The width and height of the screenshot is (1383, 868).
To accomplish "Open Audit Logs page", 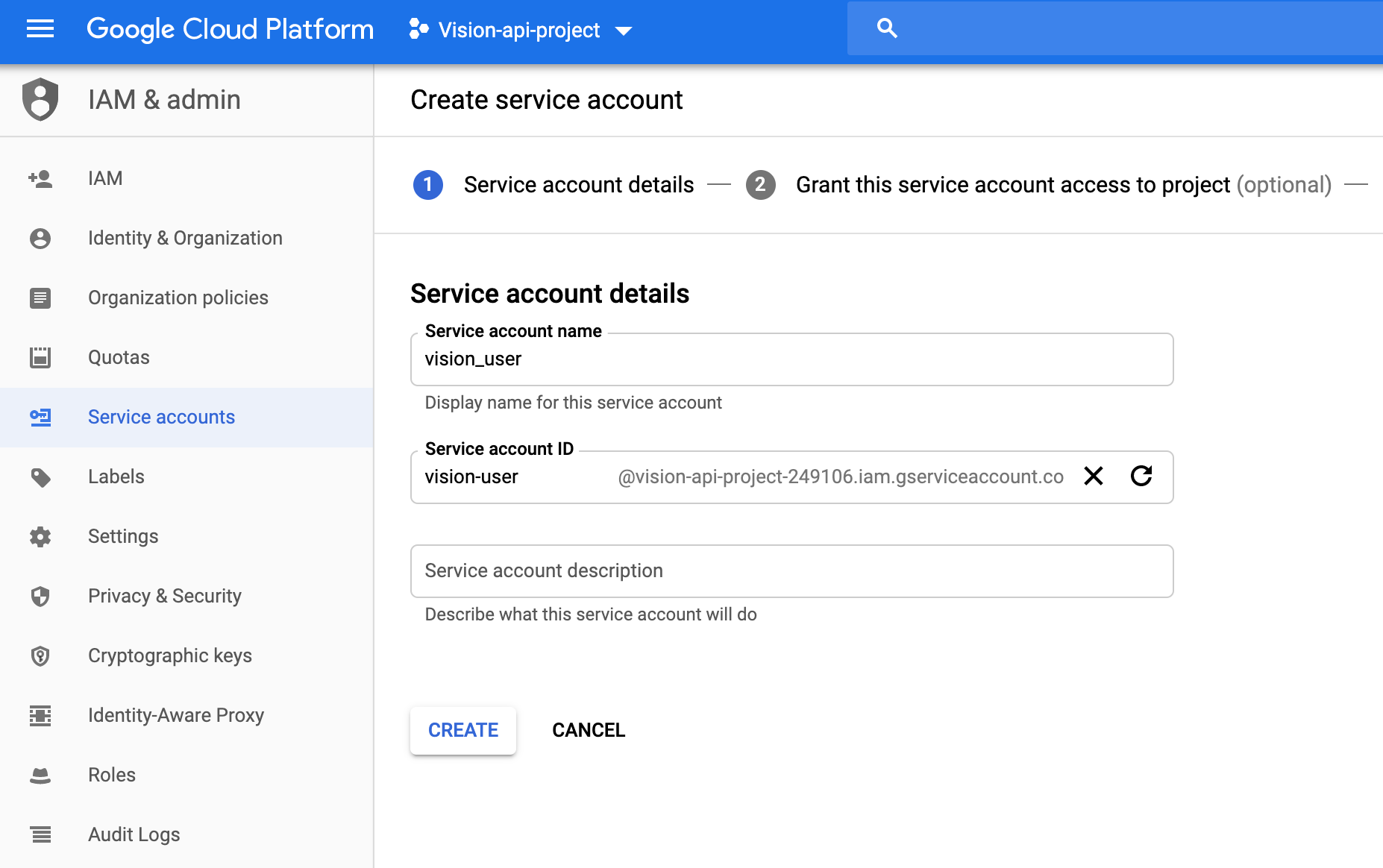I will pyautogui.click(x=186, y=834).
